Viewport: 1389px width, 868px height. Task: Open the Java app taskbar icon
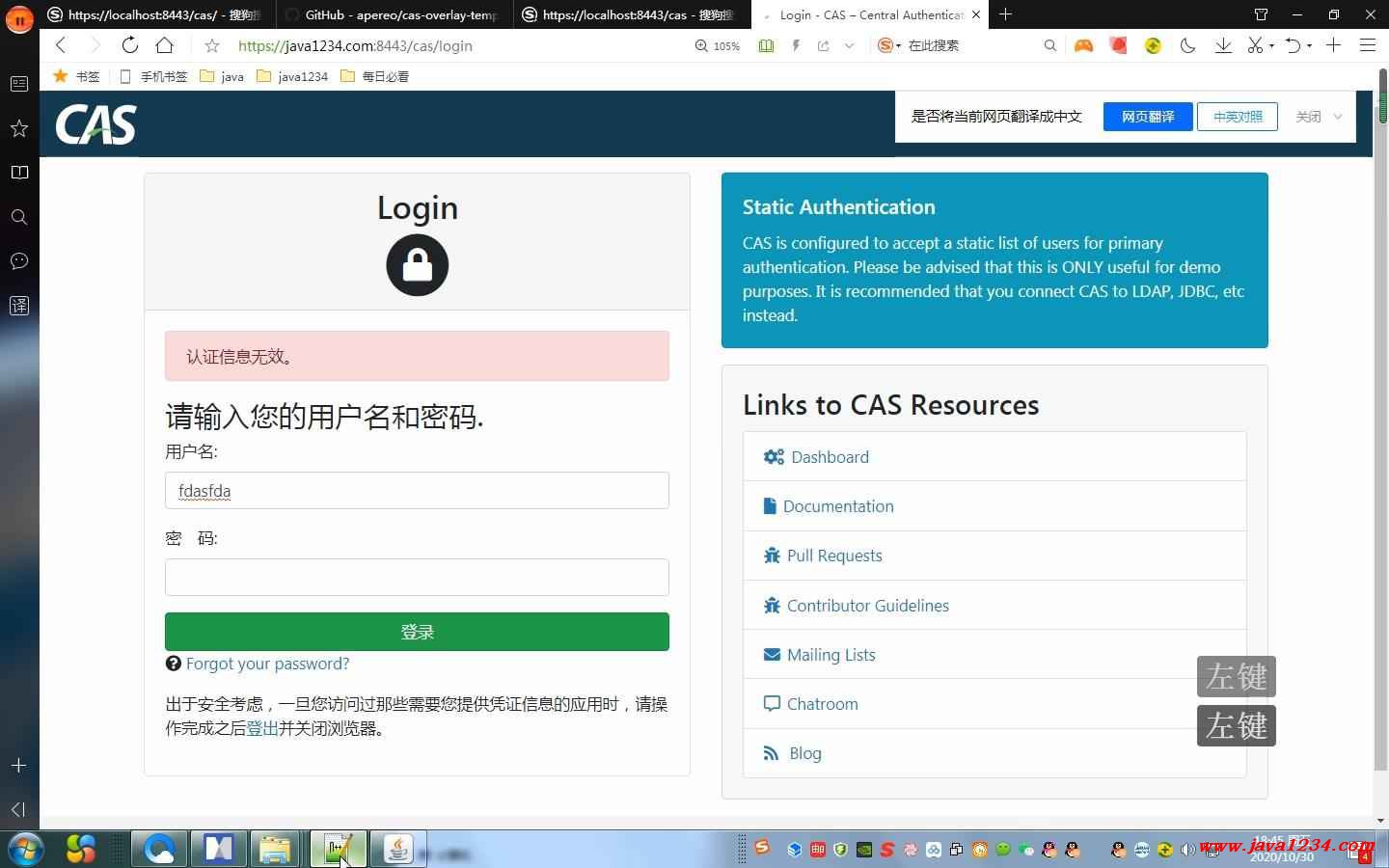point(397,849)
